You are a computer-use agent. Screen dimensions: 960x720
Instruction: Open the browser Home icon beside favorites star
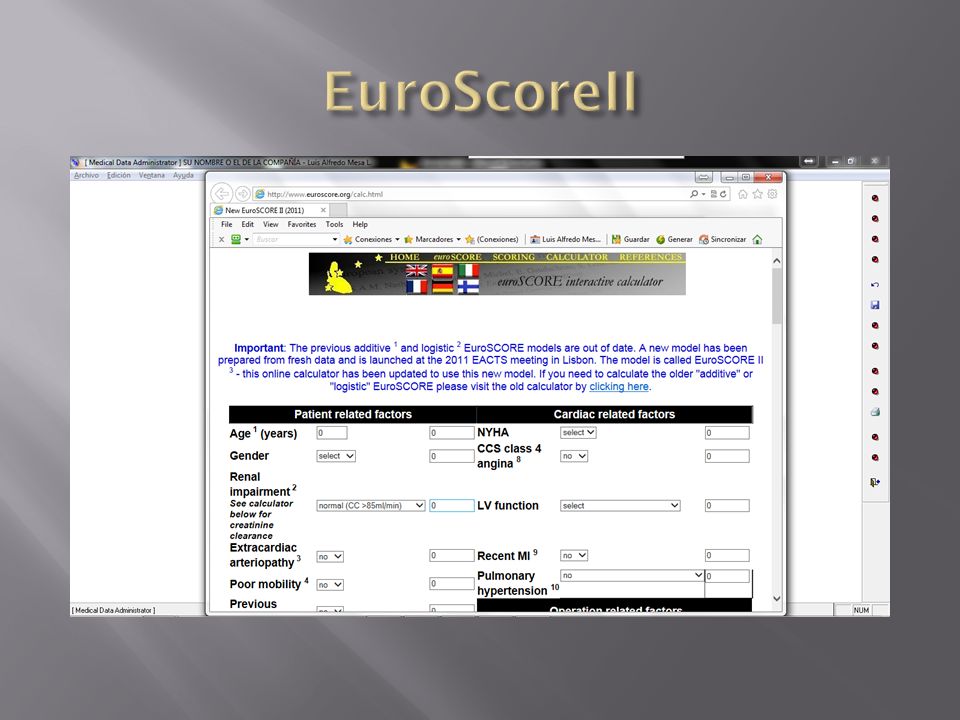743,194
